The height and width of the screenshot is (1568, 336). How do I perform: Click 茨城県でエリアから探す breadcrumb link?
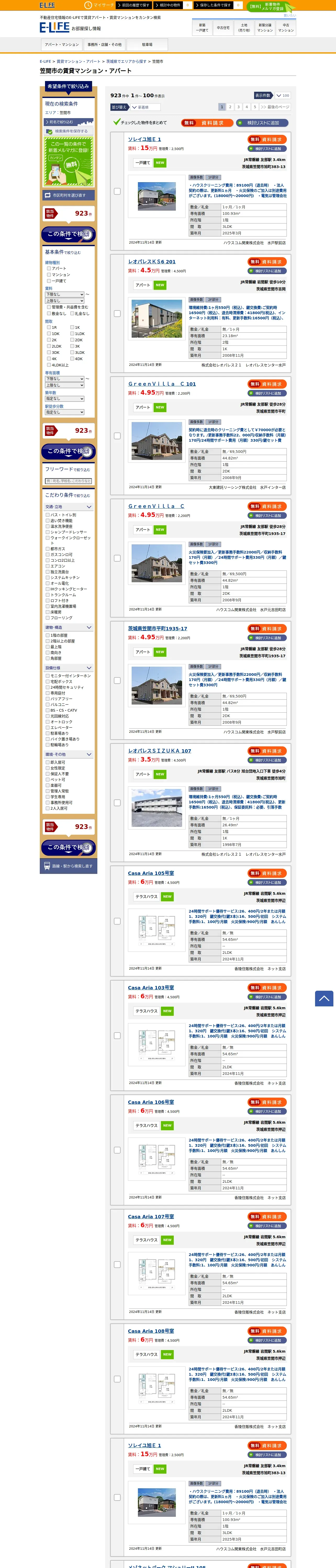(126, 61)
